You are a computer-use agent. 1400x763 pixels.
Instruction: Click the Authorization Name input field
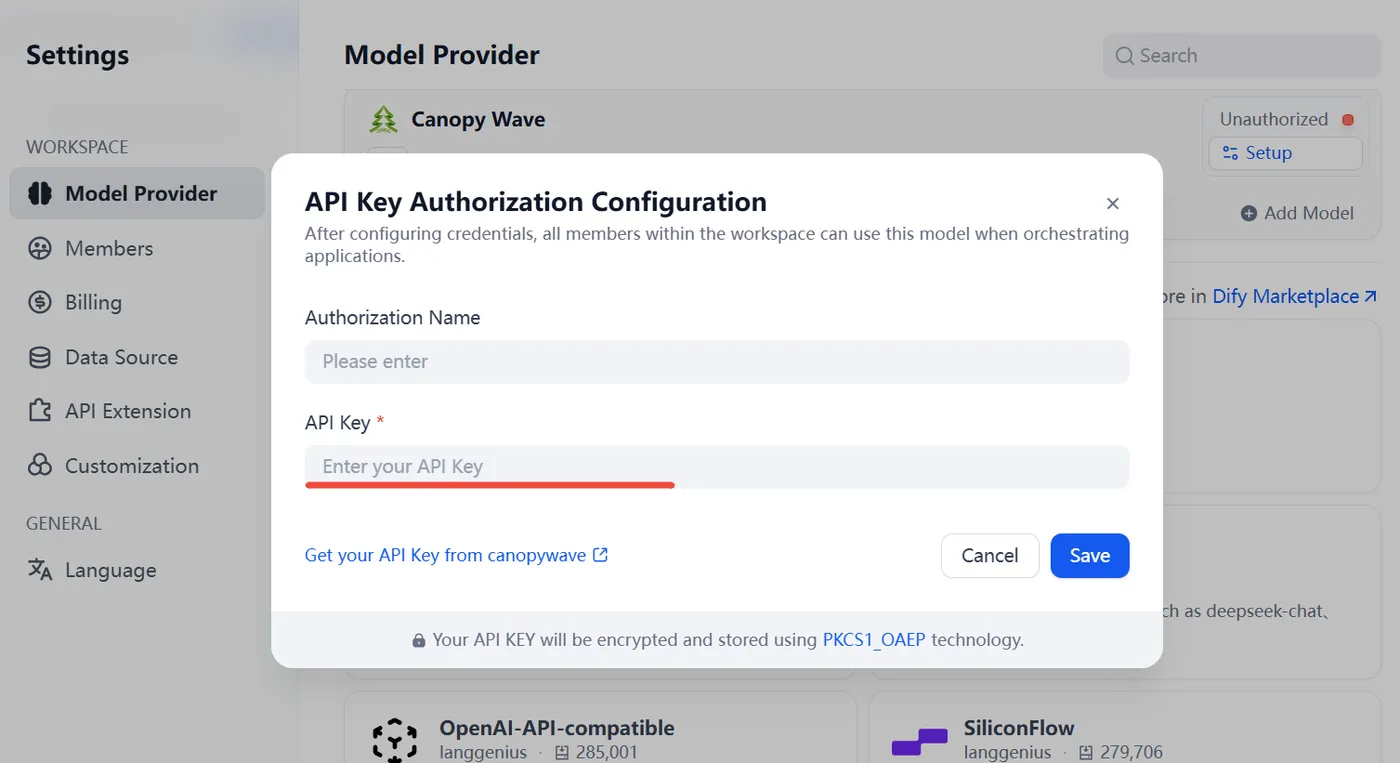717,362
